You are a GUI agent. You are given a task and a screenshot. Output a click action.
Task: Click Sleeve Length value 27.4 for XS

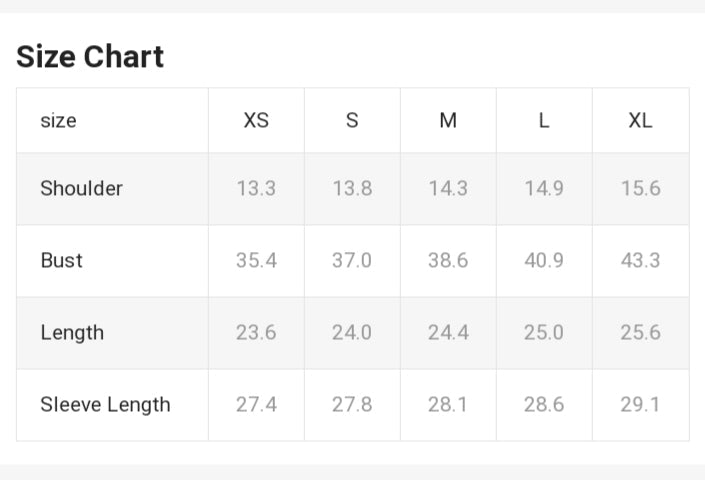pyautogui.click(x=256, y=404)
